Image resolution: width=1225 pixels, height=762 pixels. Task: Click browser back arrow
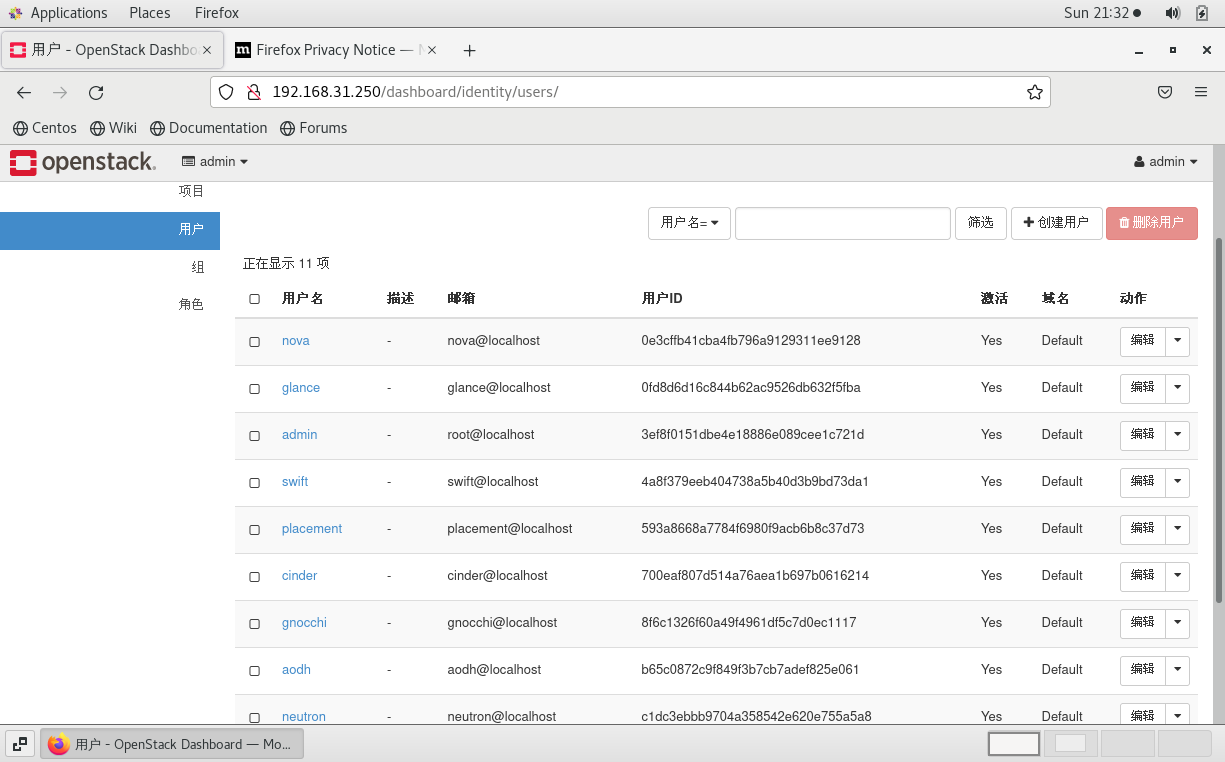tap(24, 92)
